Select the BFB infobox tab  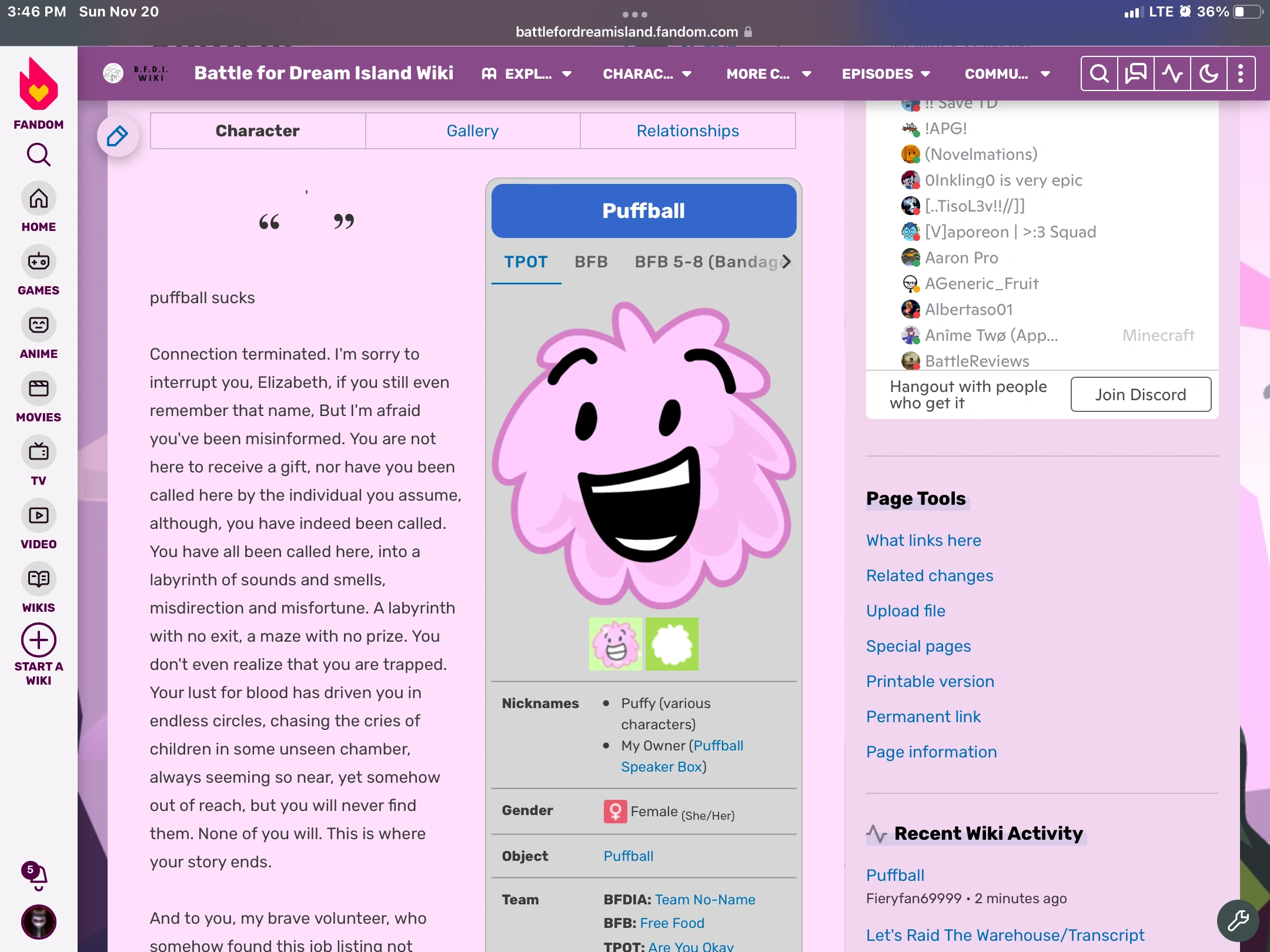pyautogui.click(x=591, y=262)
